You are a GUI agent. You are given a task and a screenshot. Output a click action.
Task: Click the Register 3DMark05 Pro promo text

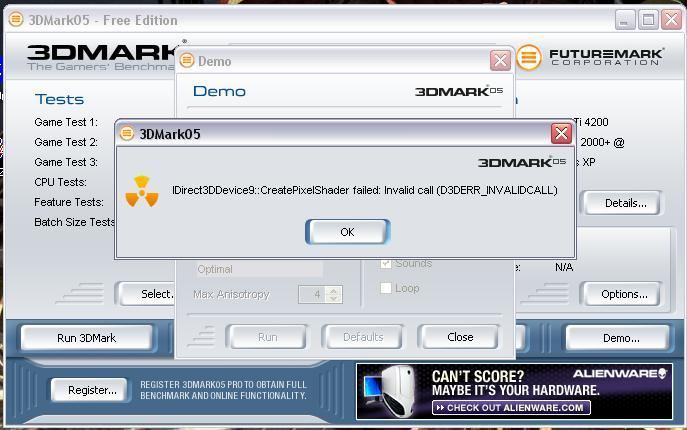pyautogui.click(x=223, y=390)
